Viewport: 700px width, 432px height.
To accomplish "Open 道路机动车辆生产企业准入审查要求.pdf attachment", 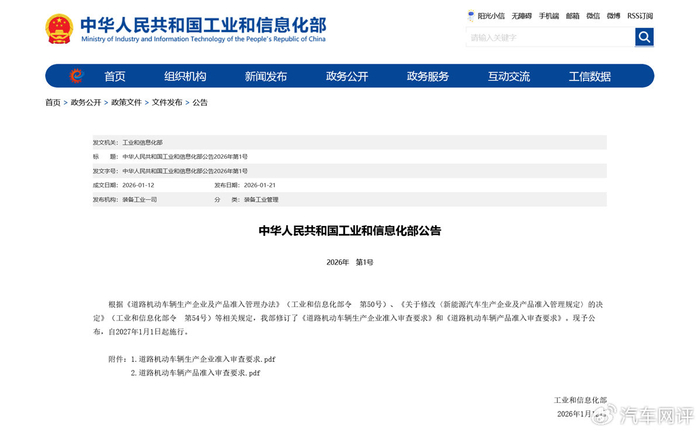I will tap(207, 359).
